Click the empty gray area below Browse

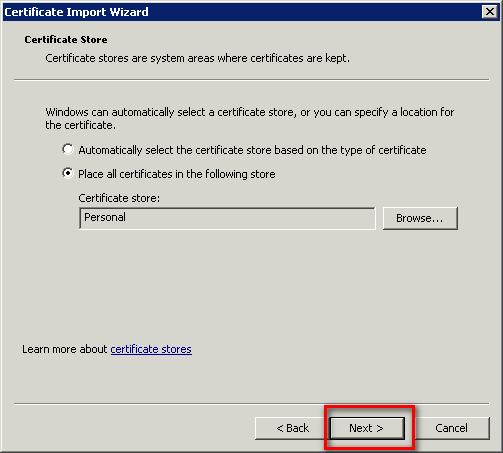click(420, 283)
